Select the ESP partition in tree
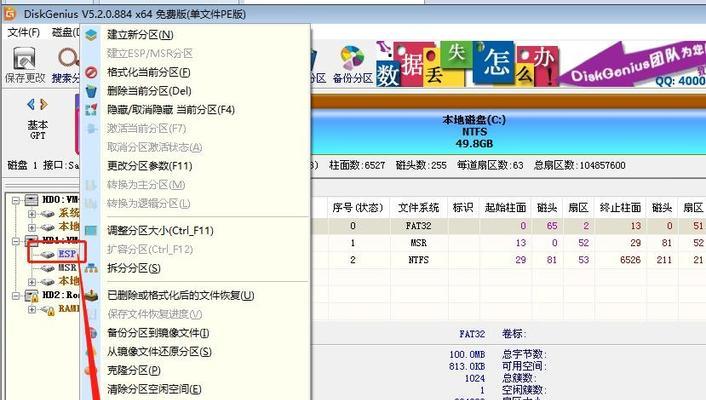Image resolution: width=706 pixels, height=400 pixels. [67, 254]
